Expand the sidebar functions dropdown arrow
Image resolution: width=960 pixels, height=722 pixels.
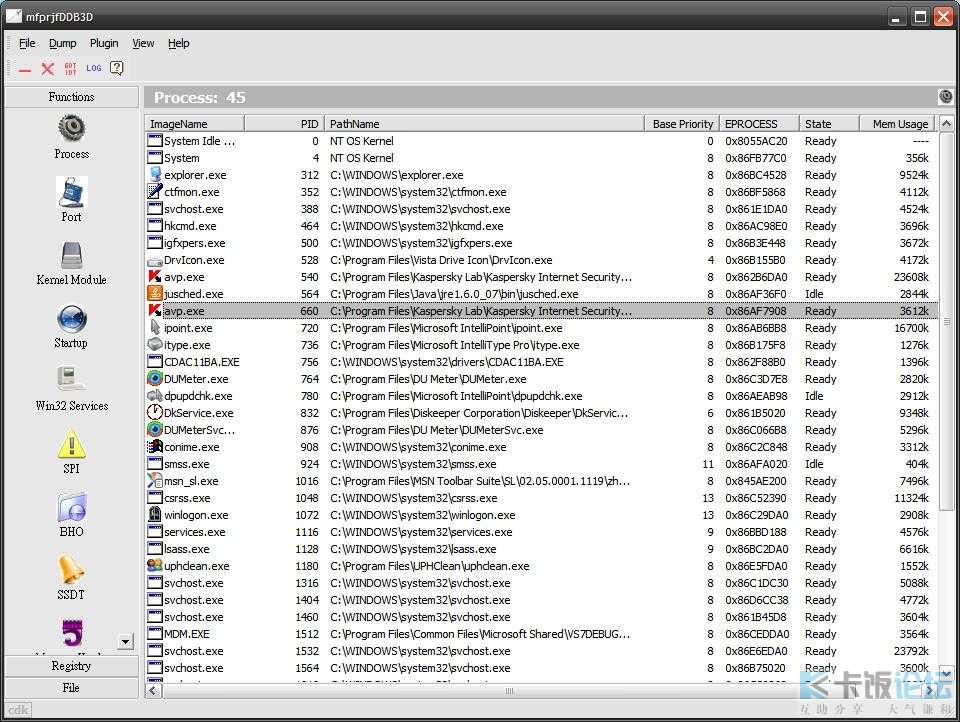tap(126, 642)
